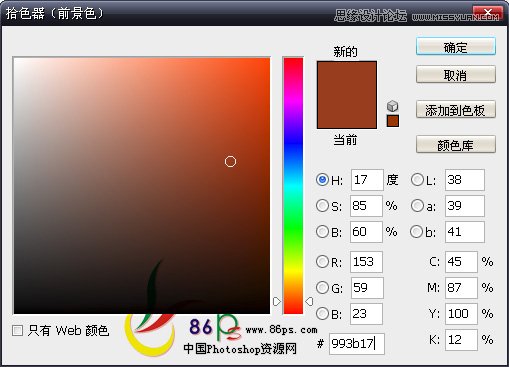This screenshot has width=509, height=367.
Task: Click the 当前 label below the swatch
Action: pyautogui.click(x=346, y=140)
